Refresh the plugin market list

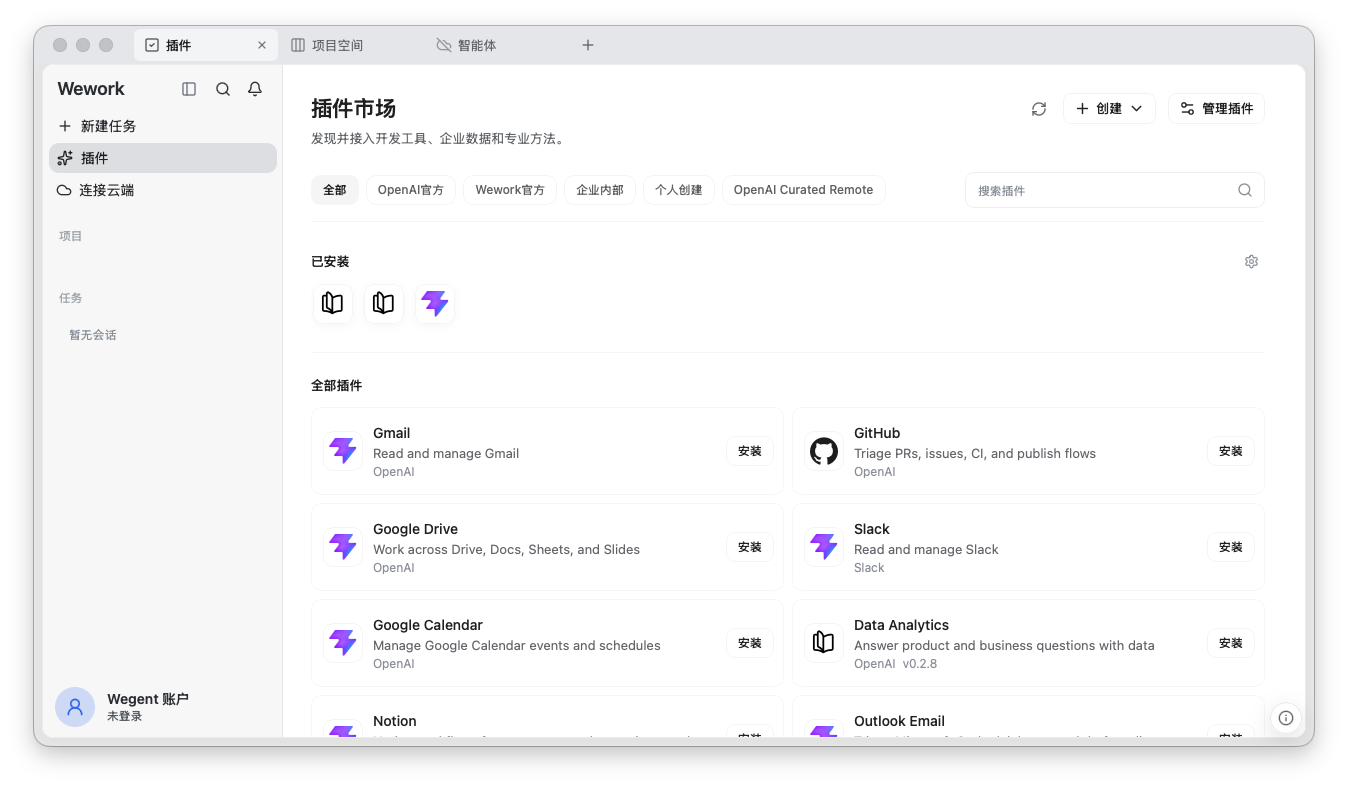(x=1039, y=109)
